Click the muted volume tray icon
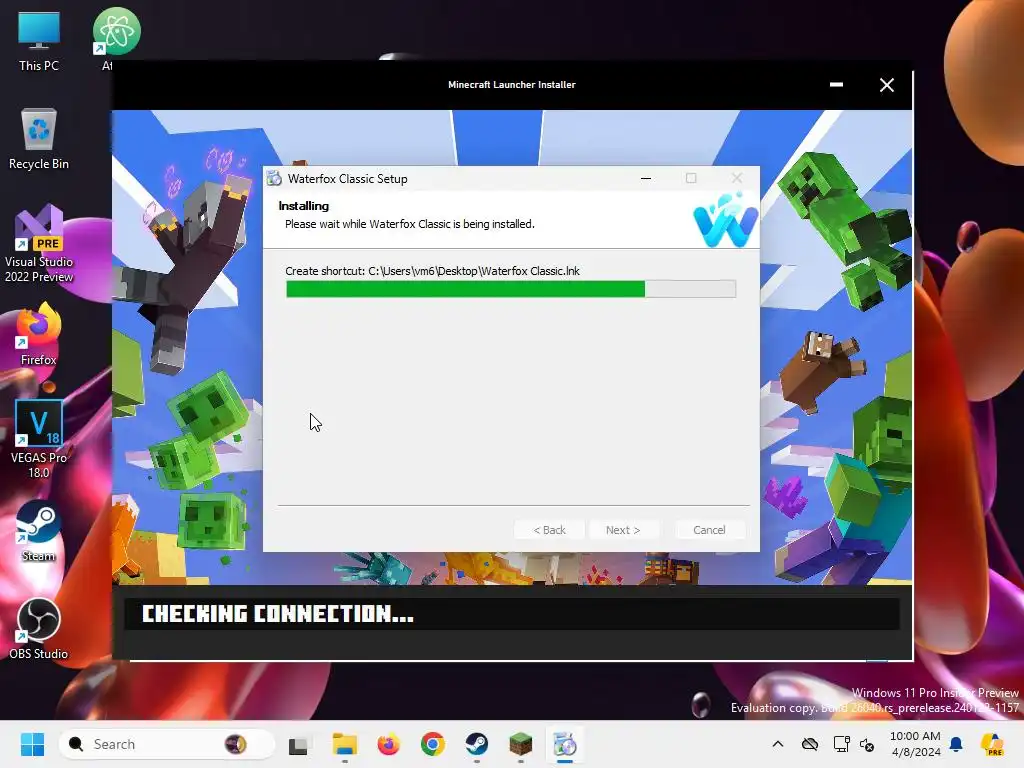Screen dimensions: 1024x768 (x=867, y=744)
